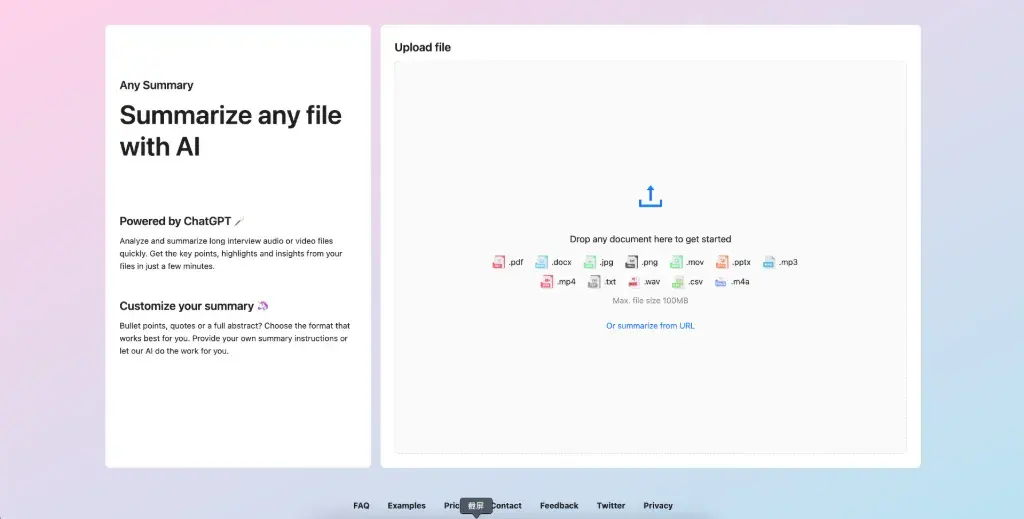Open the Feedback footer link
Viewport: 1024px width, 519px height.
[x=559, y=505]
